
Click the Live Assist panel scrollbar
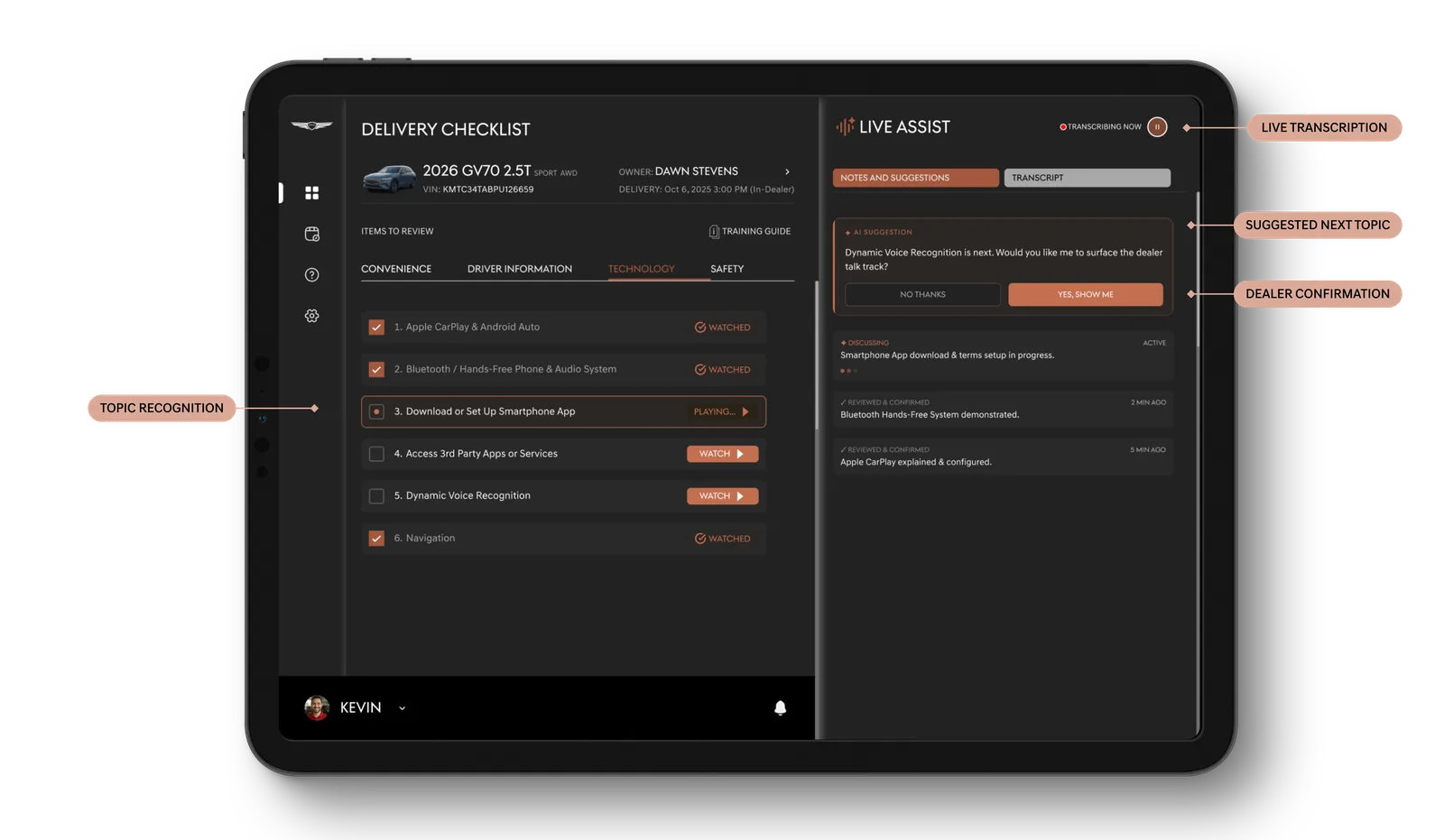(1199, 269)
